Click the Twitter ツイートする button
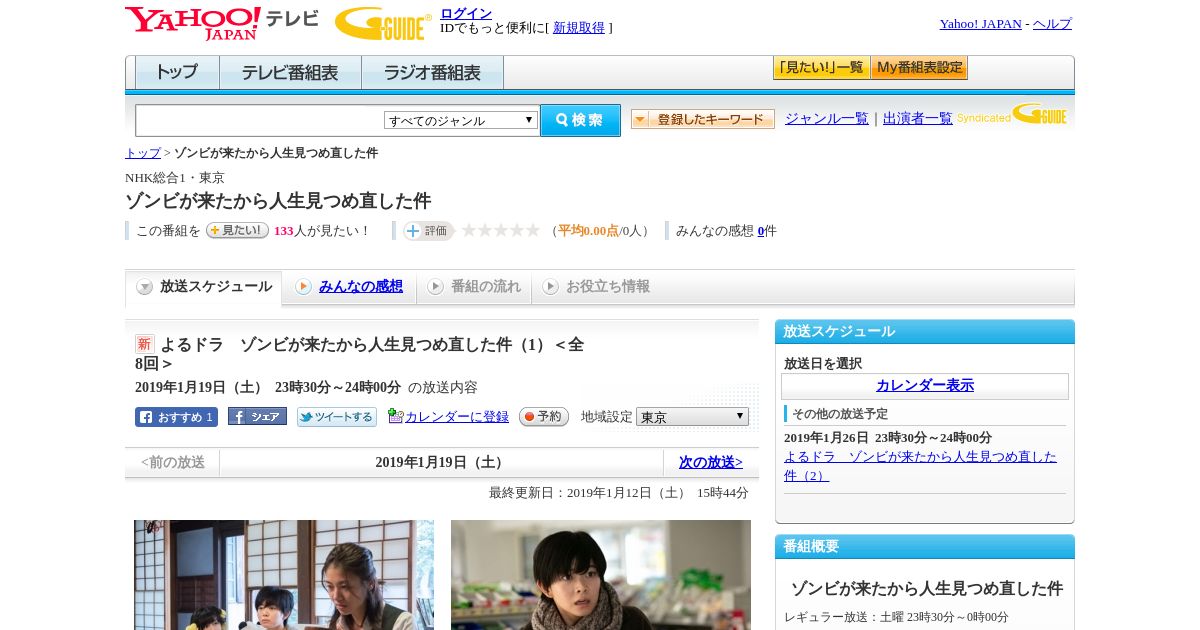Screen dimensions: 1200x630 click(x=337, y=417)
